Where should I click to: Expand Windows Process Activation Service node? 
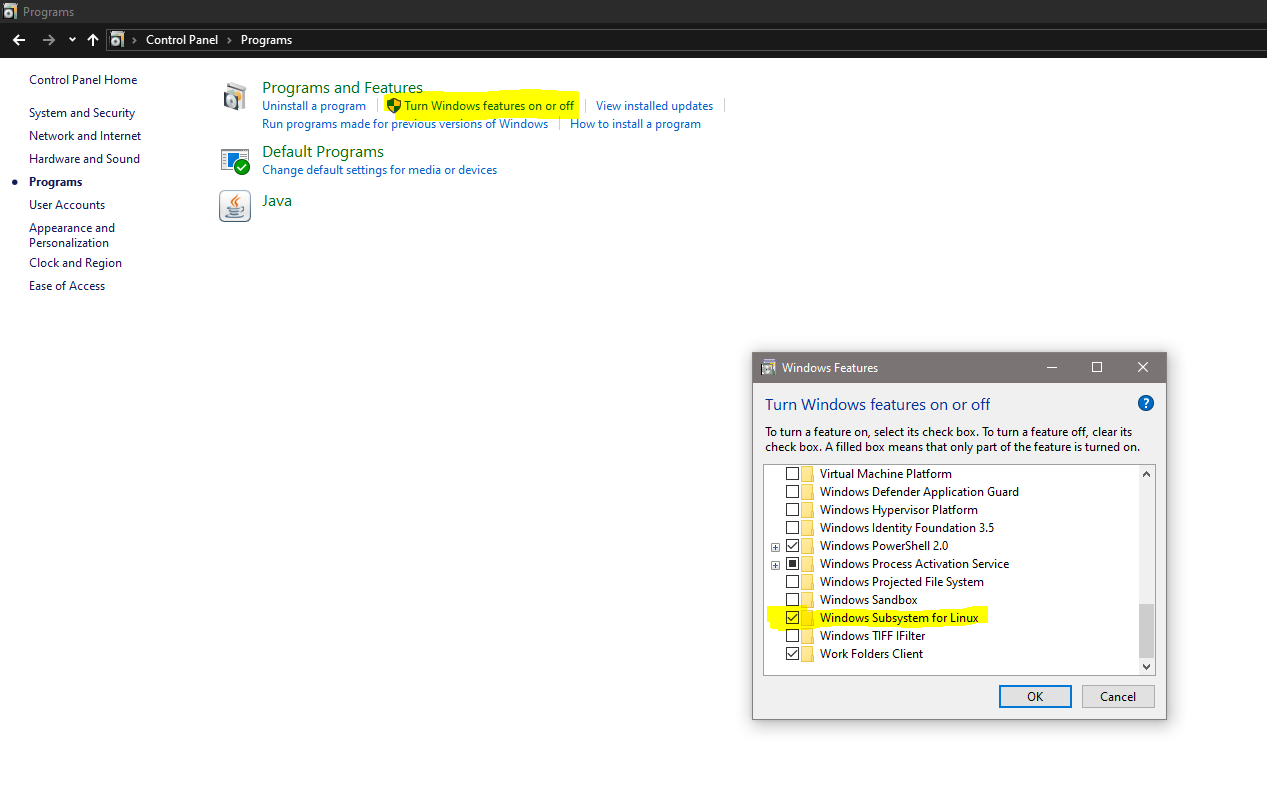click(x=775, y=565)
